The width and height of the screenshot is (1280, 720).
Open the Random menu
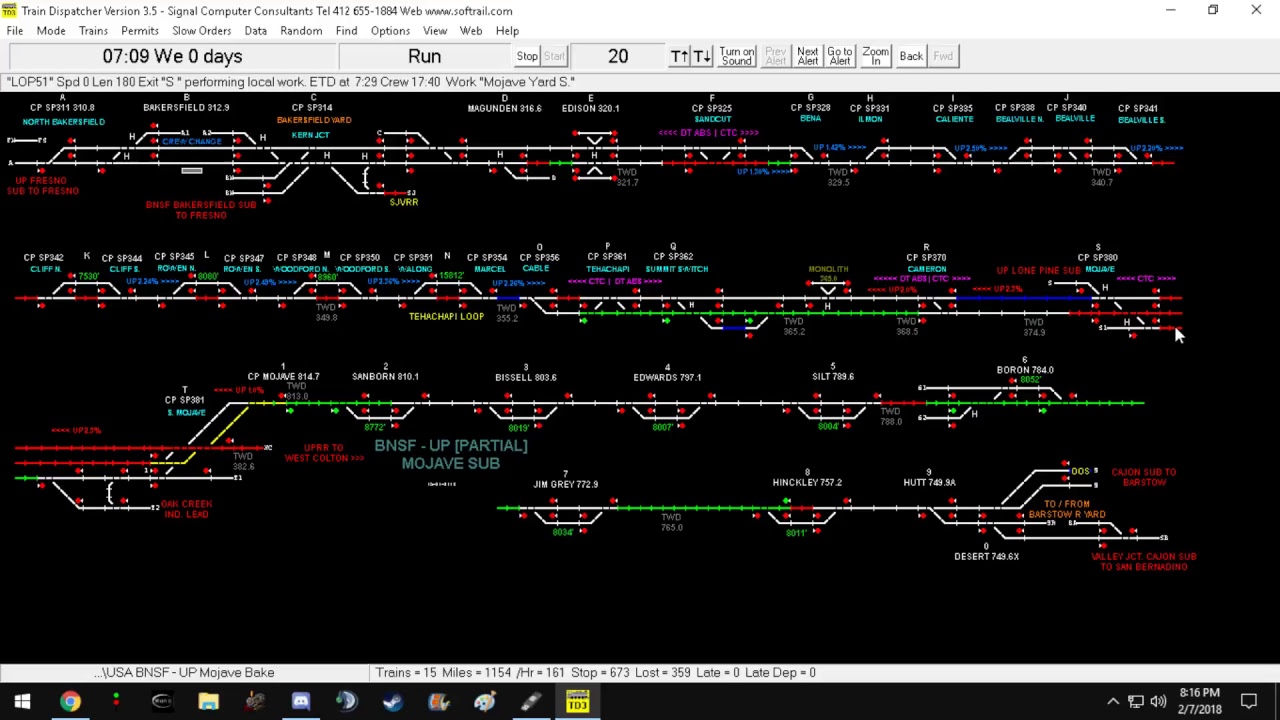click(301, 31)
